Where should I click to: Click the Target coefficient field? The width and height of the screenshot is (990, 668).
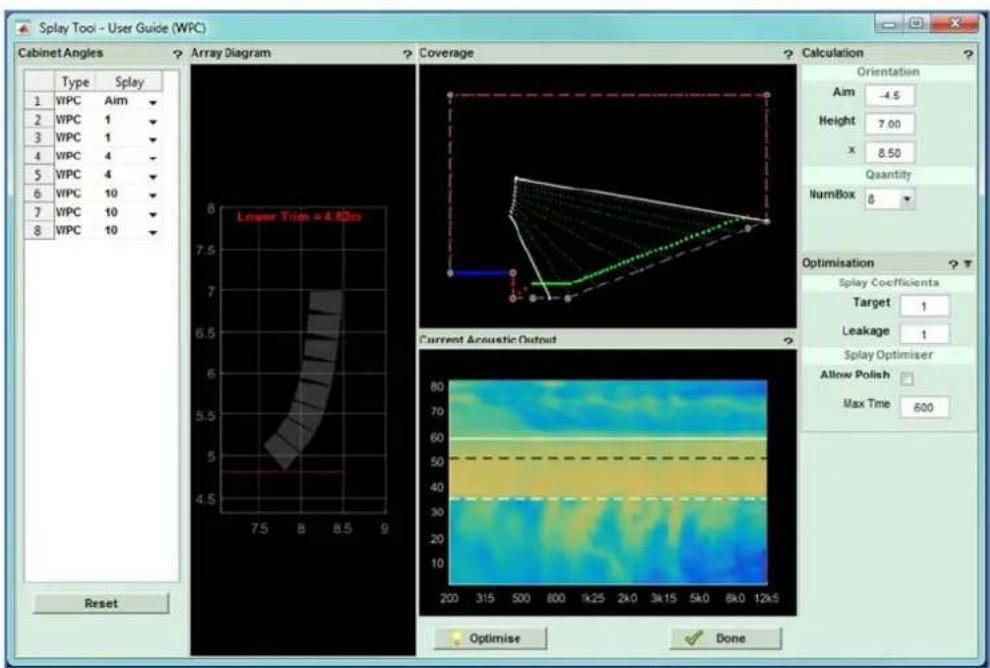924,306
